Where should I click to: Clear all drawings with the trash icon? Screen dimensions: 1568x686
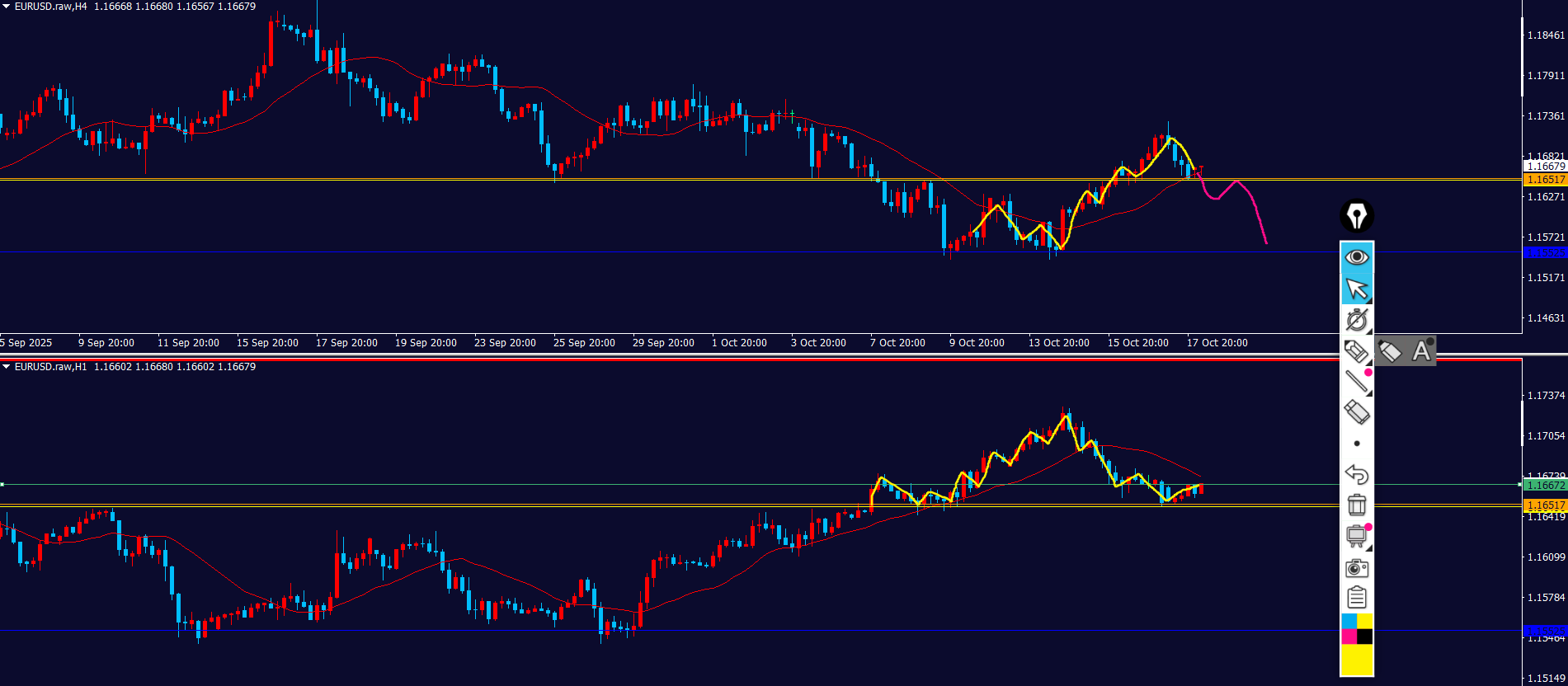click(1357, 505)
